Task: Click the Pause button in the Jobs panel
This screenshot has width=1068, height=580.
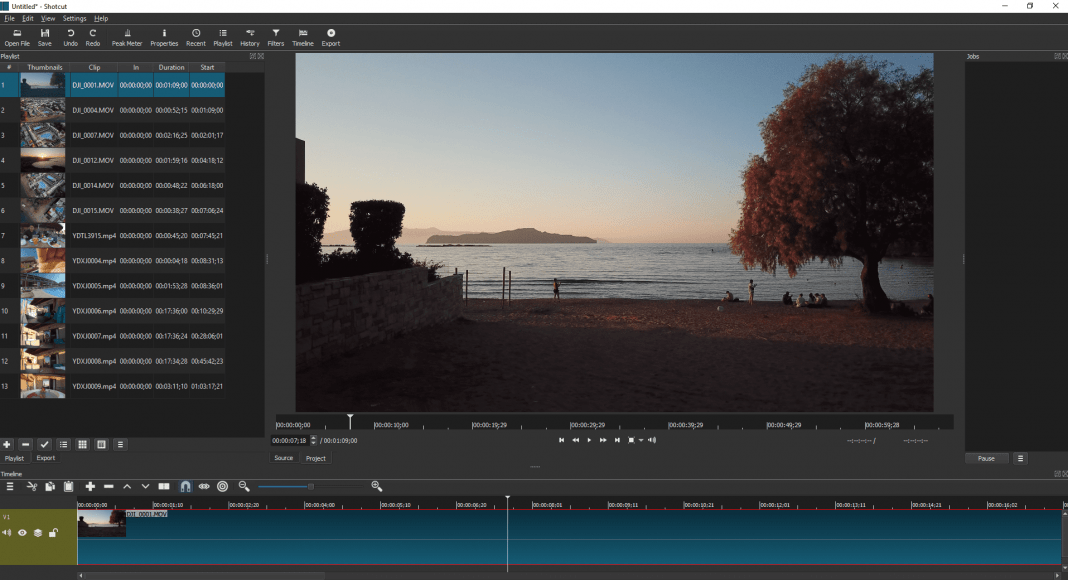Action: point(986,458)
